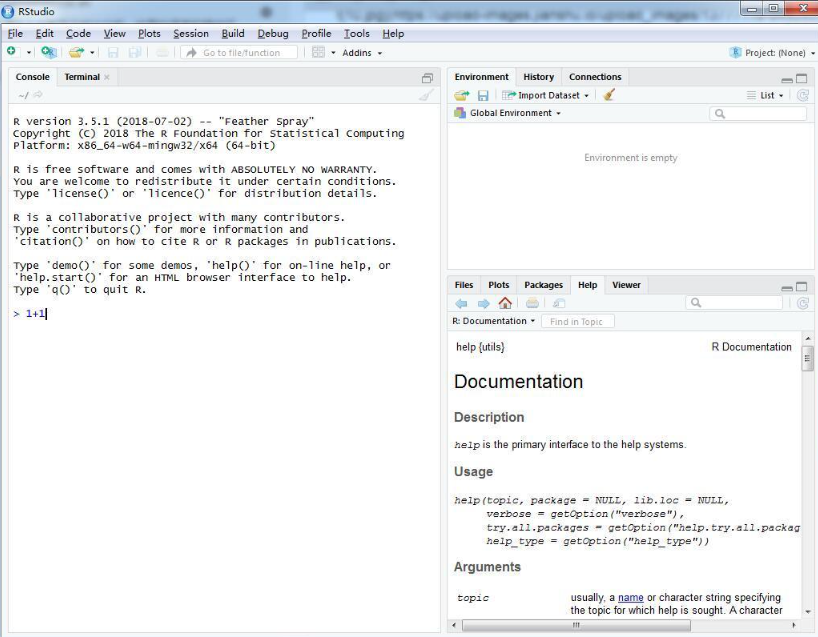
Task: Open the Profile menu
Action: pos(316,33)
